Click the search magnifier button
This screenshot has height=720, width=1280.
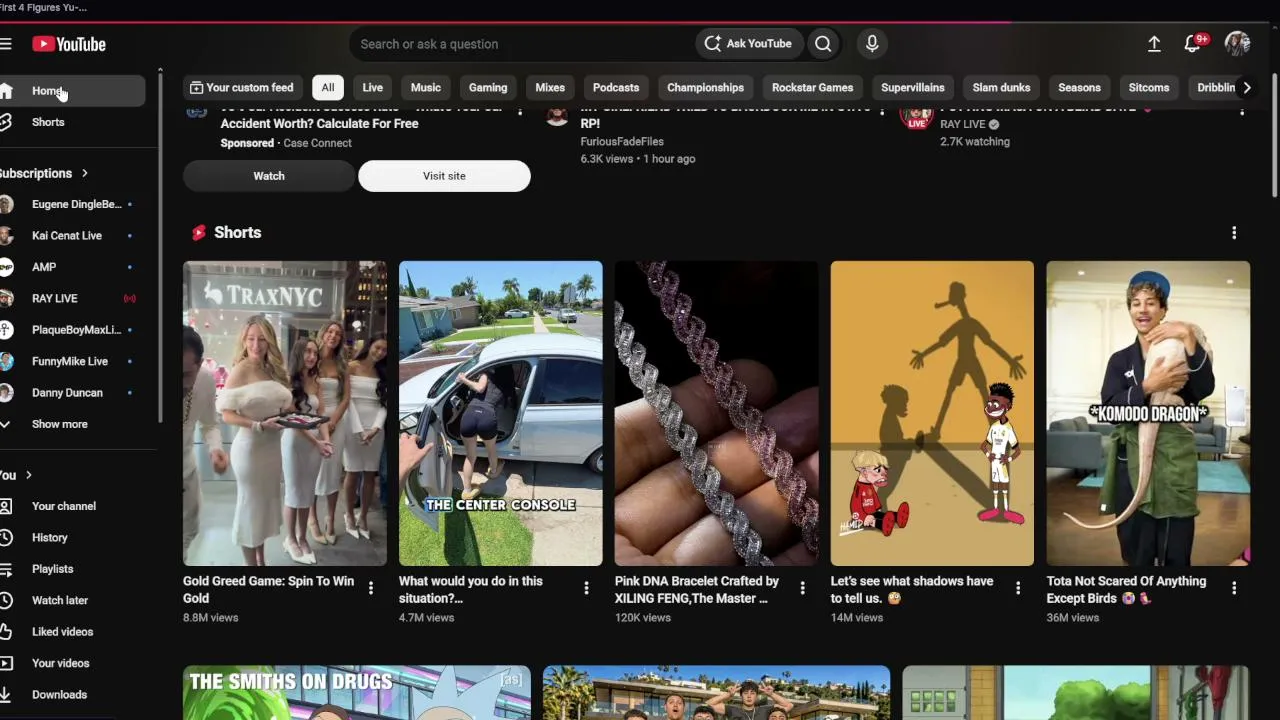[823, 44]
